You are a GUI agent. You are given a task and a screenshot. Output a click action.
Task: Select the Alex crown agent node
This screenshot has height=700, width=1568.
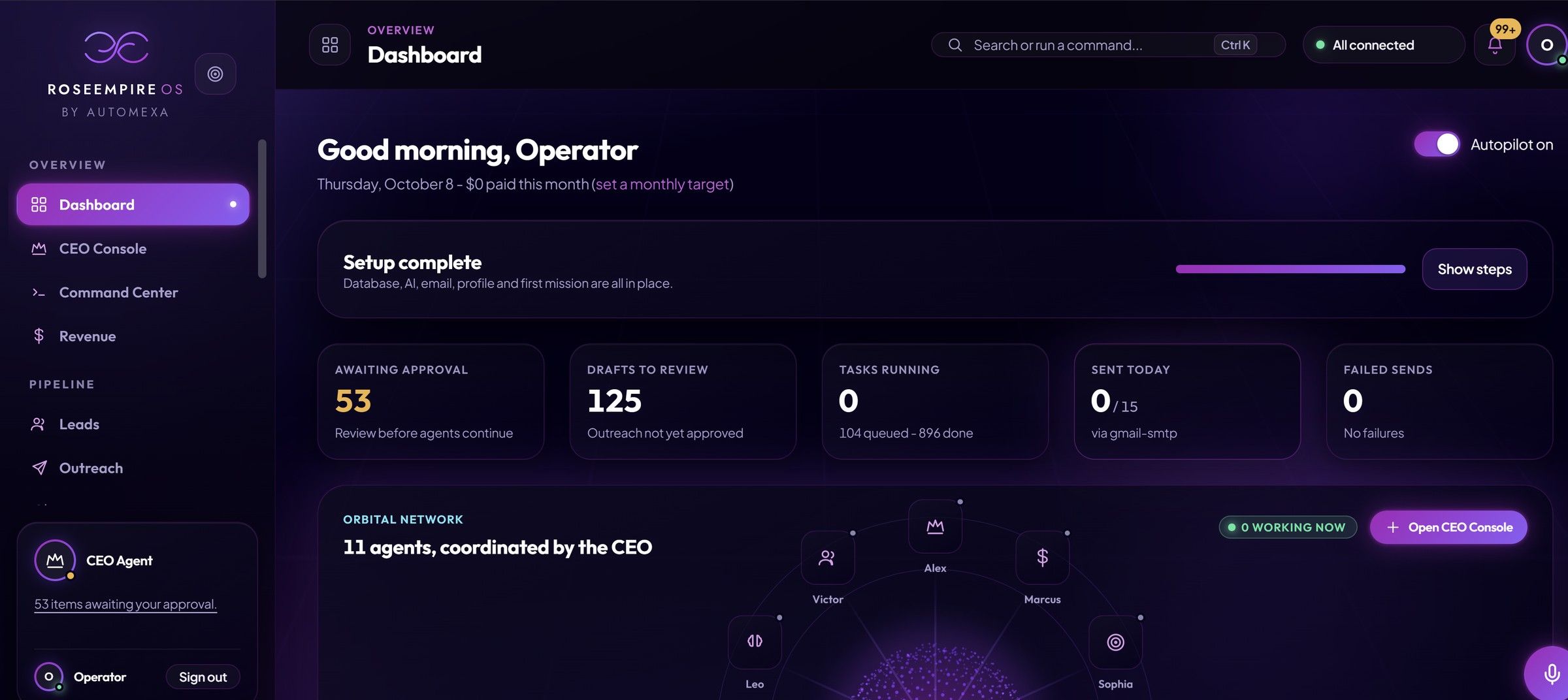pyautogui.click(x=935, y=526)
